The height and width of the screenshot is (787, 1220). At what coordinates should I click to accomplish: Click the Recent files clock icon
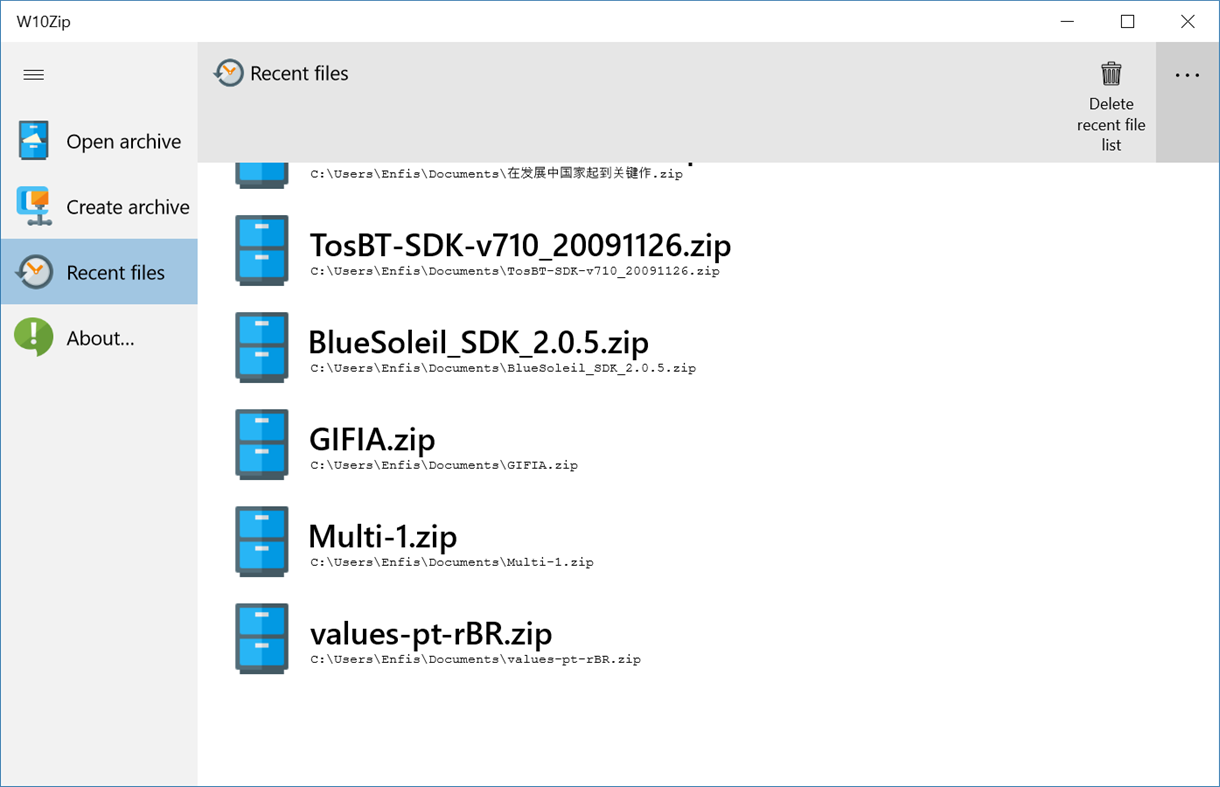pos(33,271)
